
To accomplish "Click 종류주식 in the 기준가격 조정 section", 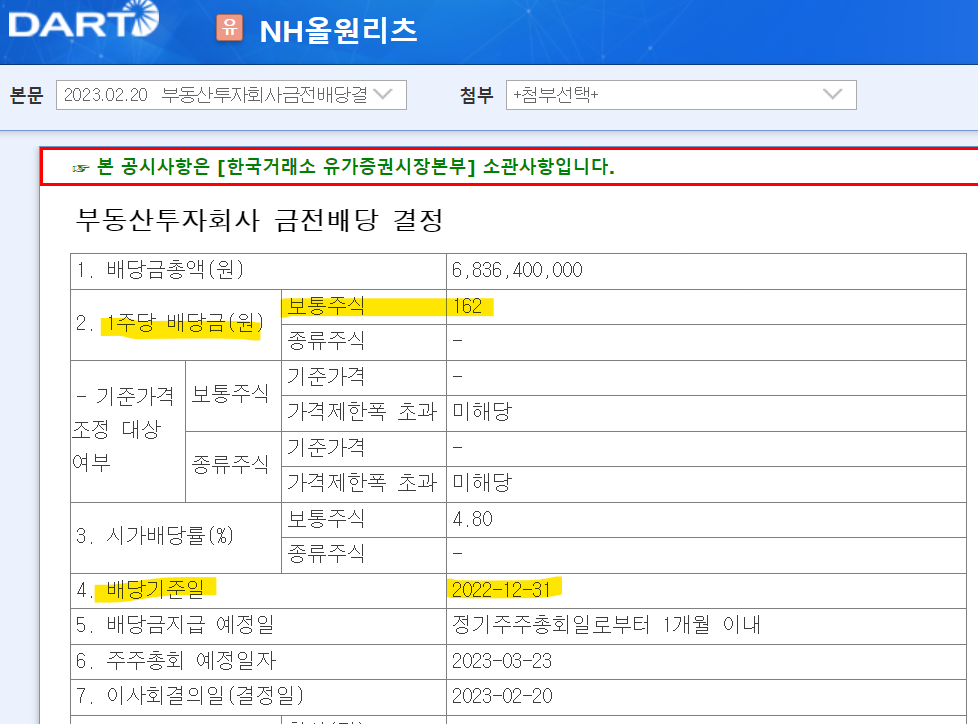I will coord(230,465).
